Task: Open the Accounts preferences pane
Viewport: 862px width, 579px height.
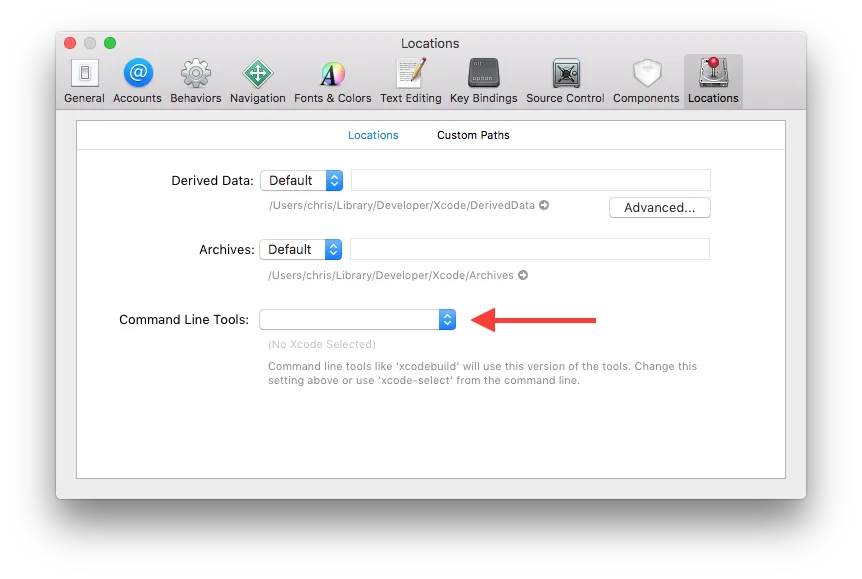Action: pyautogui.click(x=137, y=81)
